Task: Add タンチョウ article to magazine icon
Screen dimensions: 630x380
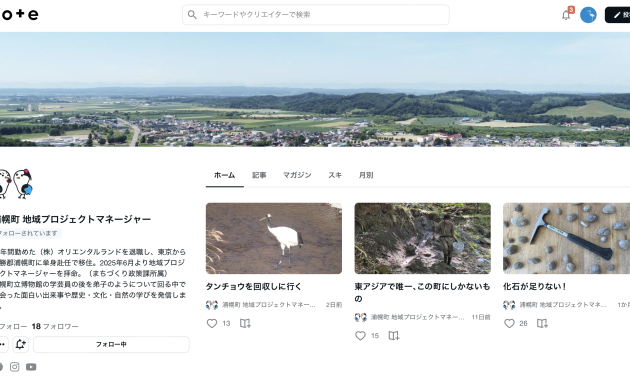Action: [245, 323]
